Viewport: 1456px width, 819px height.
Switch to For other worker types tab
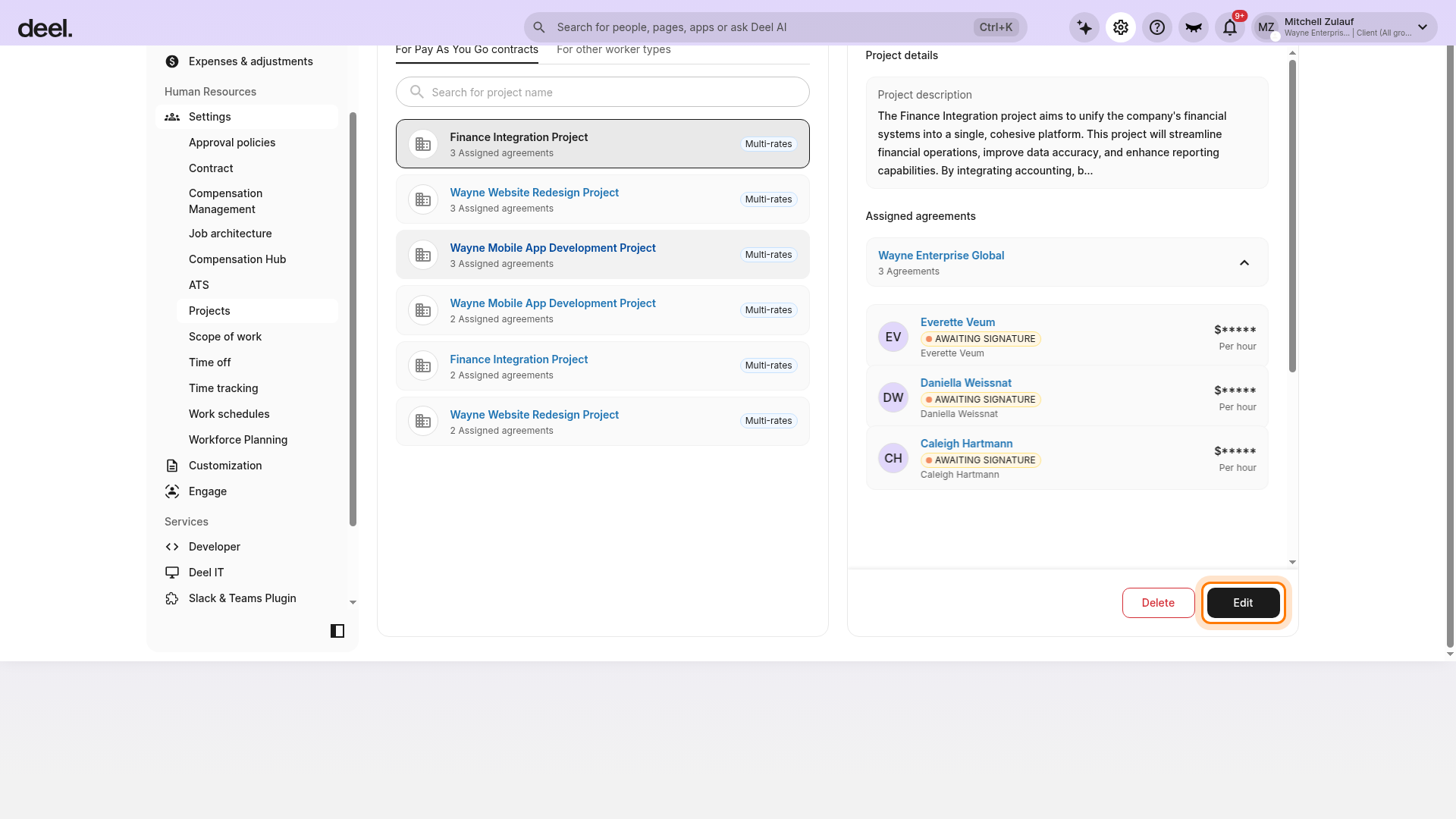[x=613, y=49]
